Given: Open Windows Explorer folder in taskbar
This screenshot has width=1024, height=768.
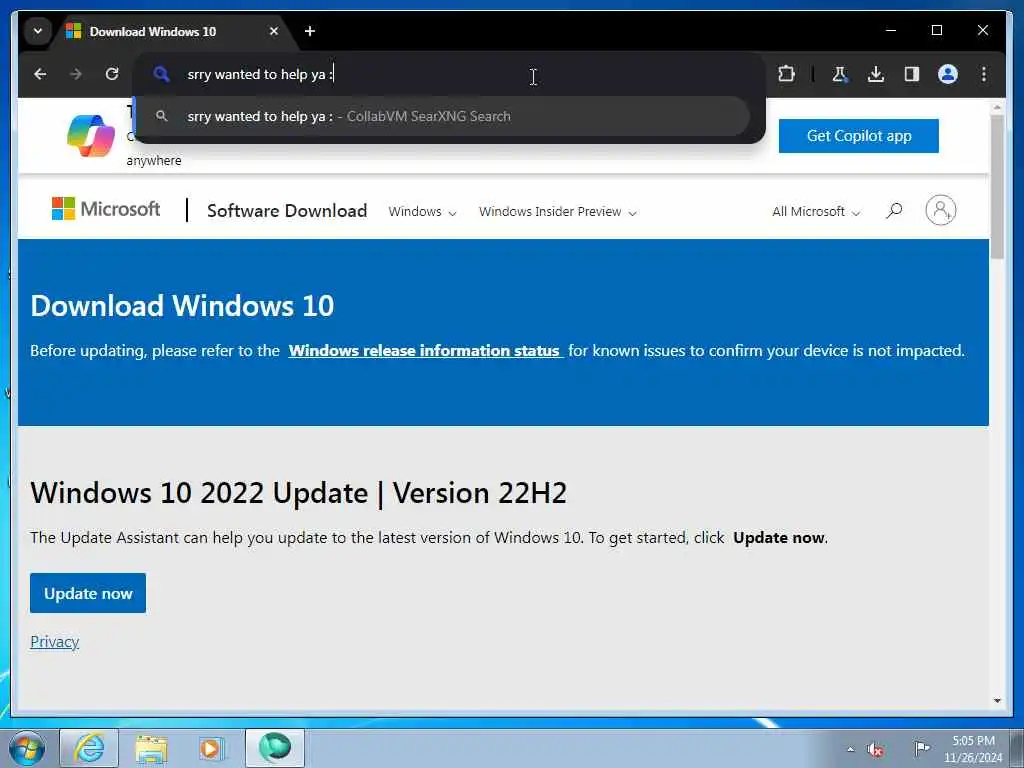Looking at the screenshot, I should tap(151, 748).
